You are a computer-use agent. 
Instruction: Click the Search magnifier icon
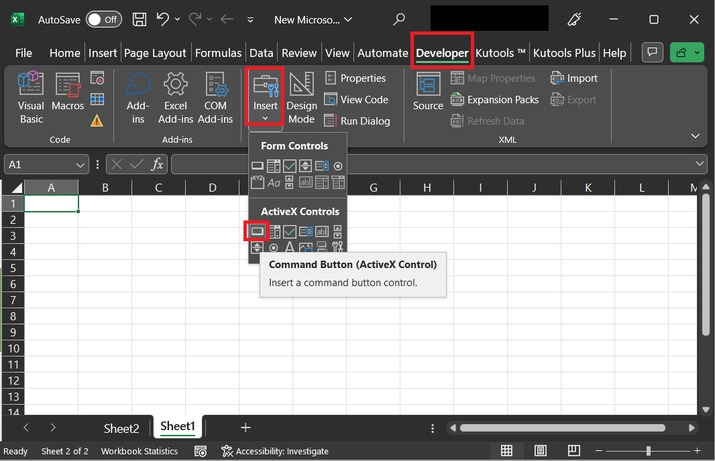click(399, 19)
